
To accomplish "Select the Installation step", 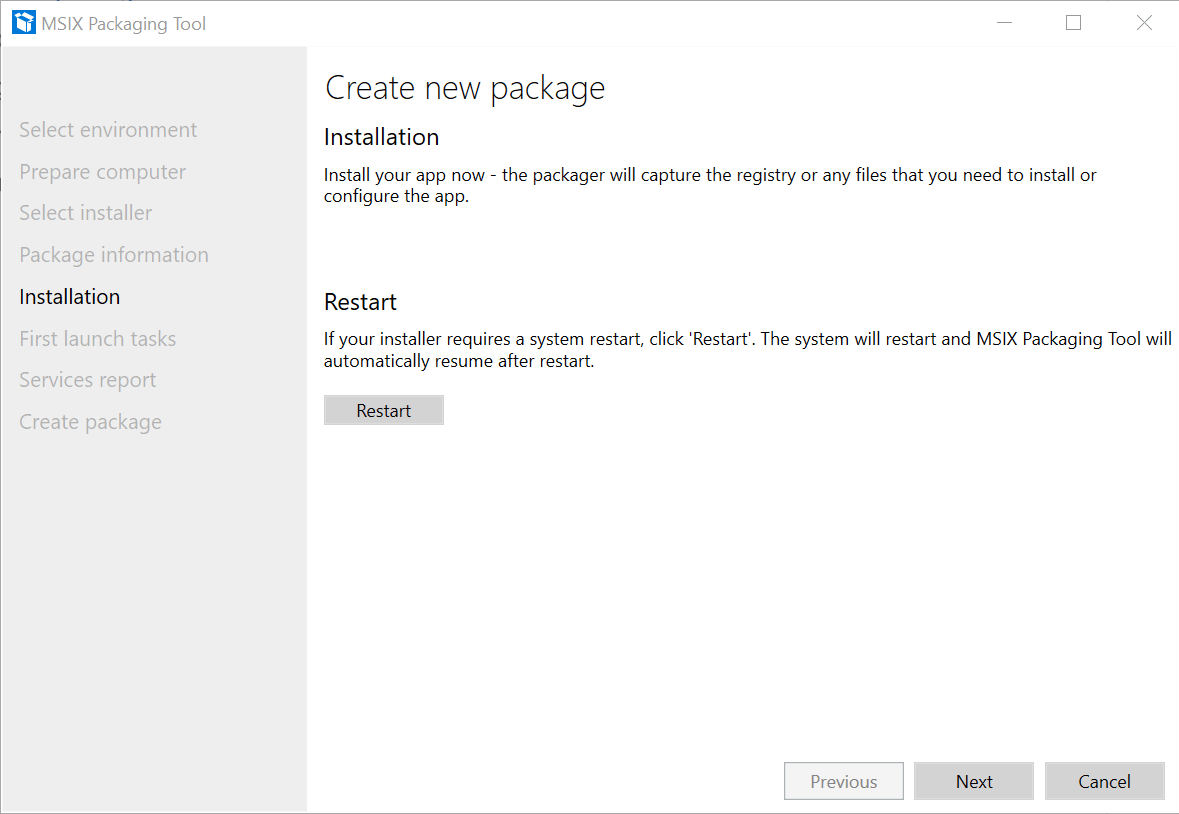I will pyautogui.click(x=69, y=296).
